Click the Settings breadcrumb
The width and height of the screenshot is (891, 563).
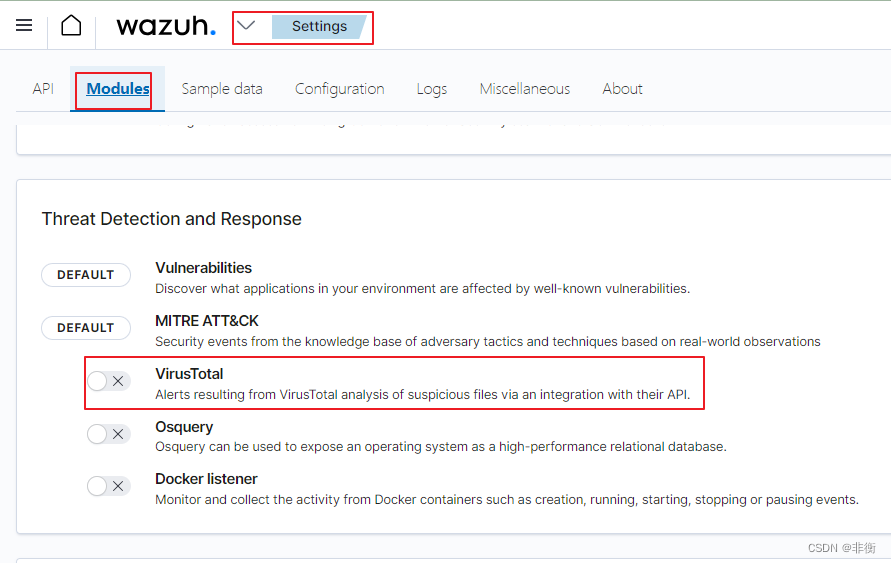point(319,27)
